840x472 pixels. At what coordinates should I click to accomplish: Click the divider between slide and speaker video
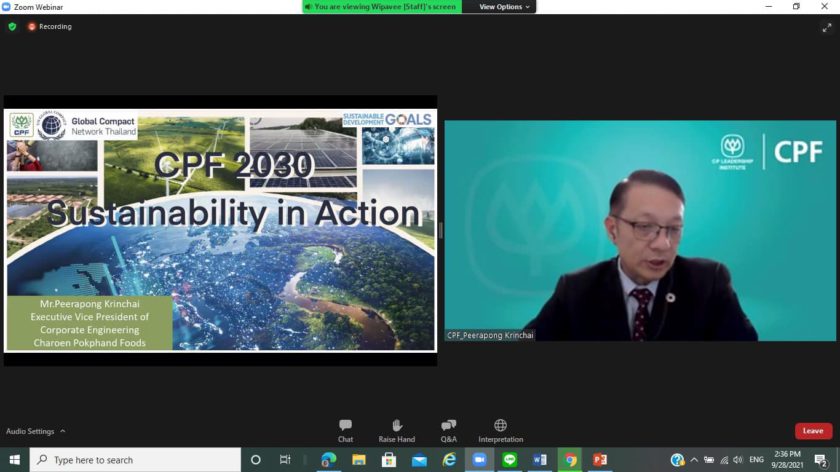tap(440, 230)
